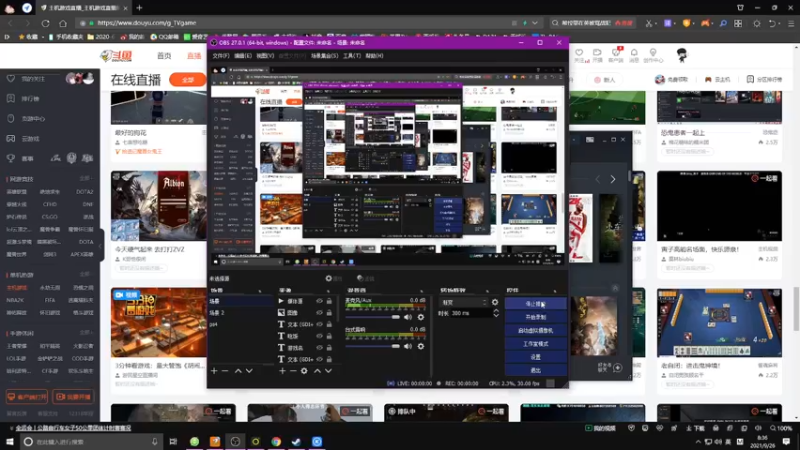Pop out the 场景 scenes dock header icon
Viewport: 800px width, 450px height.
pyautogui.click(x=260, y=291)
